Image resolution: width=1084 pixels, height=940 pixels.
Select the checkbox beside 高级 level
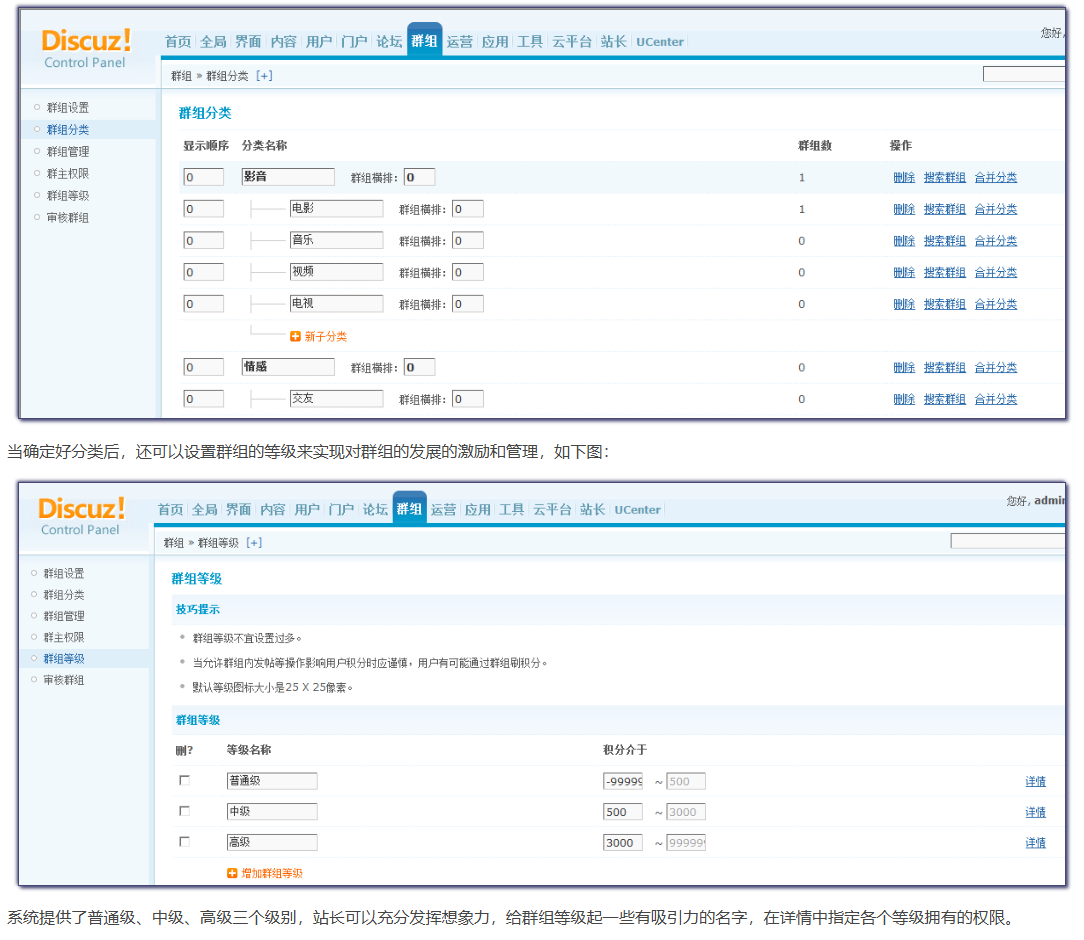pos(184,842)
